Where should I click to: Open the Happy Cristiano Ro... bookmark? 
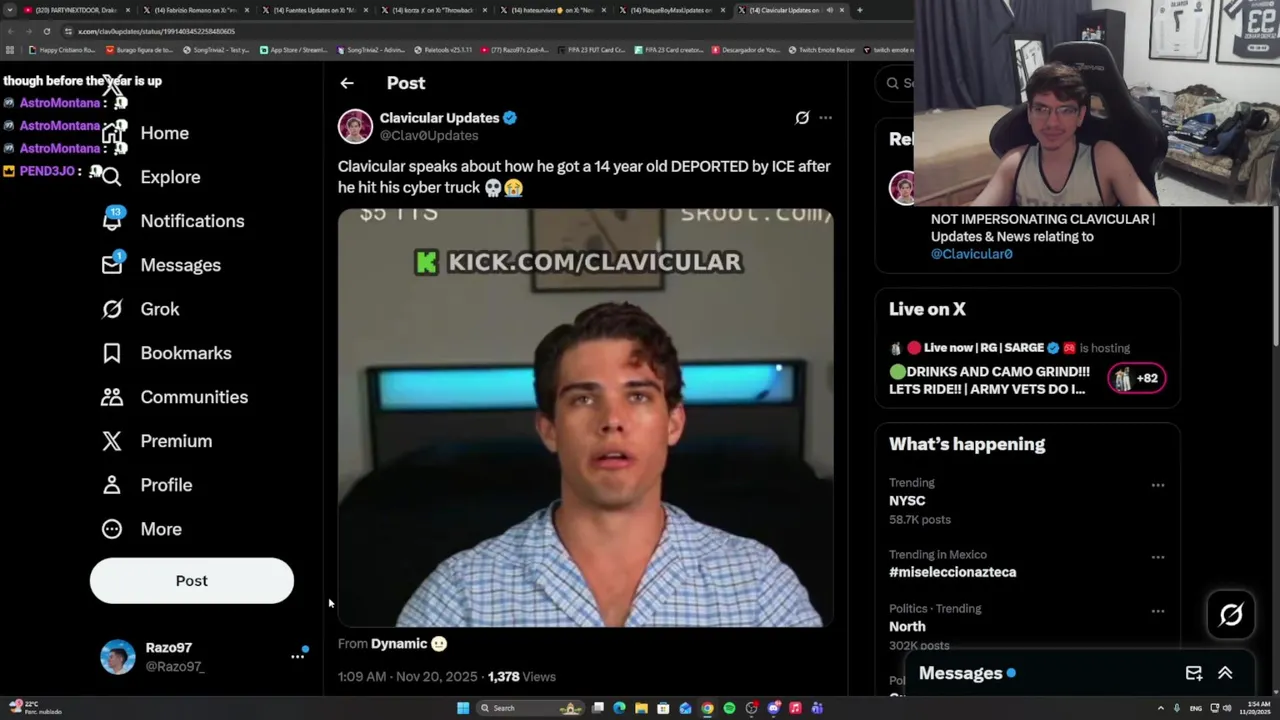pos(62,50)
